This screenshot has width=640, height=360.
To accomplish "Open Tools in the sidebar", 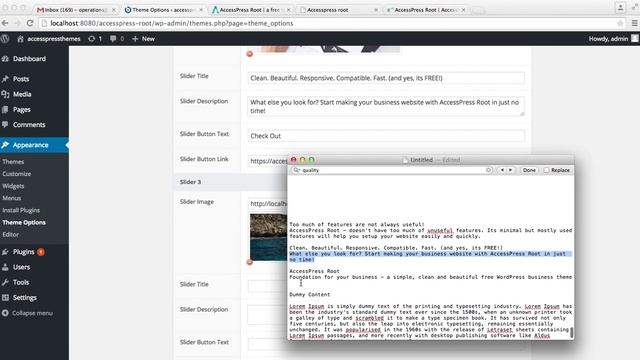I will click(x=21, y=282).
